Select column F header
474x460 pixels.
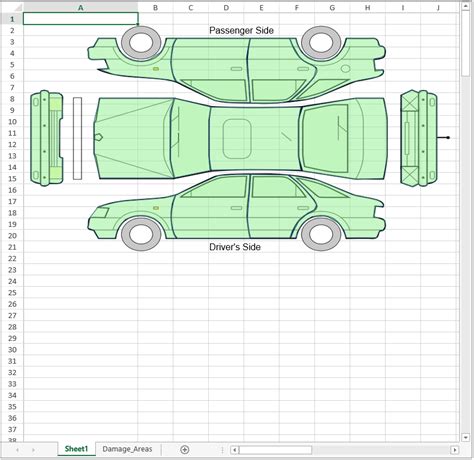(x=297, y=7)
